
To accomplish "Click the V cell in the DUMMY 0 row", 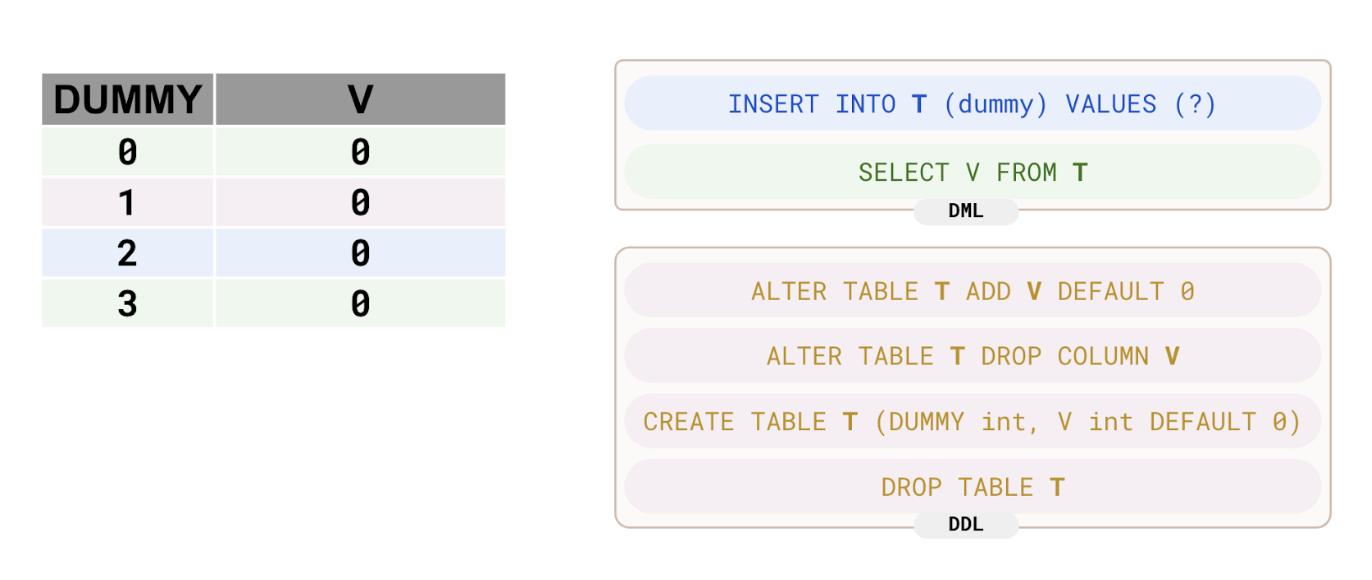I will tap(360, 152).
